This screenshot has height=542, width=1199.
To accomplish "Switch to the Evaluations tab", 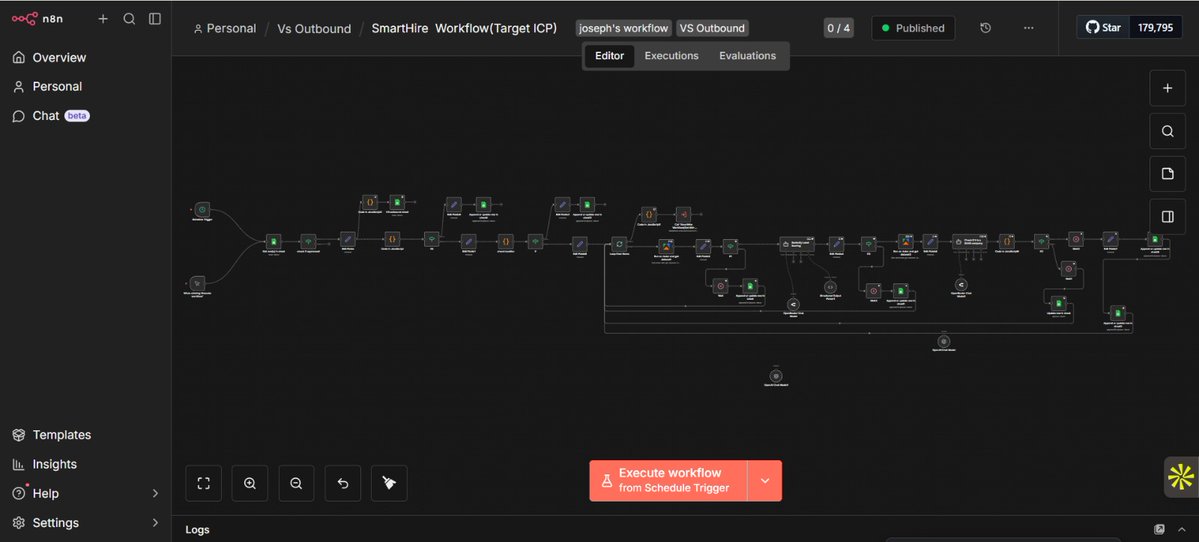I will click(747, 56).
